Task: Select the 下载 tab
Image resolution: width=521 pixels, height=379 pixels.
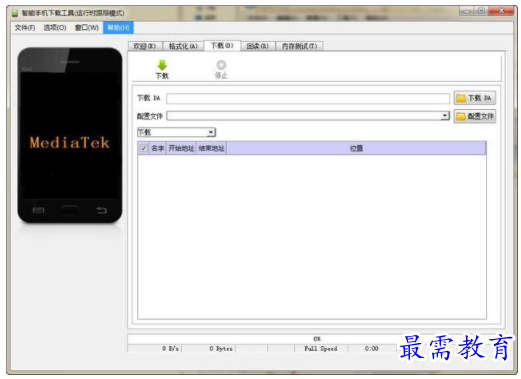Action: coord(222,45)
